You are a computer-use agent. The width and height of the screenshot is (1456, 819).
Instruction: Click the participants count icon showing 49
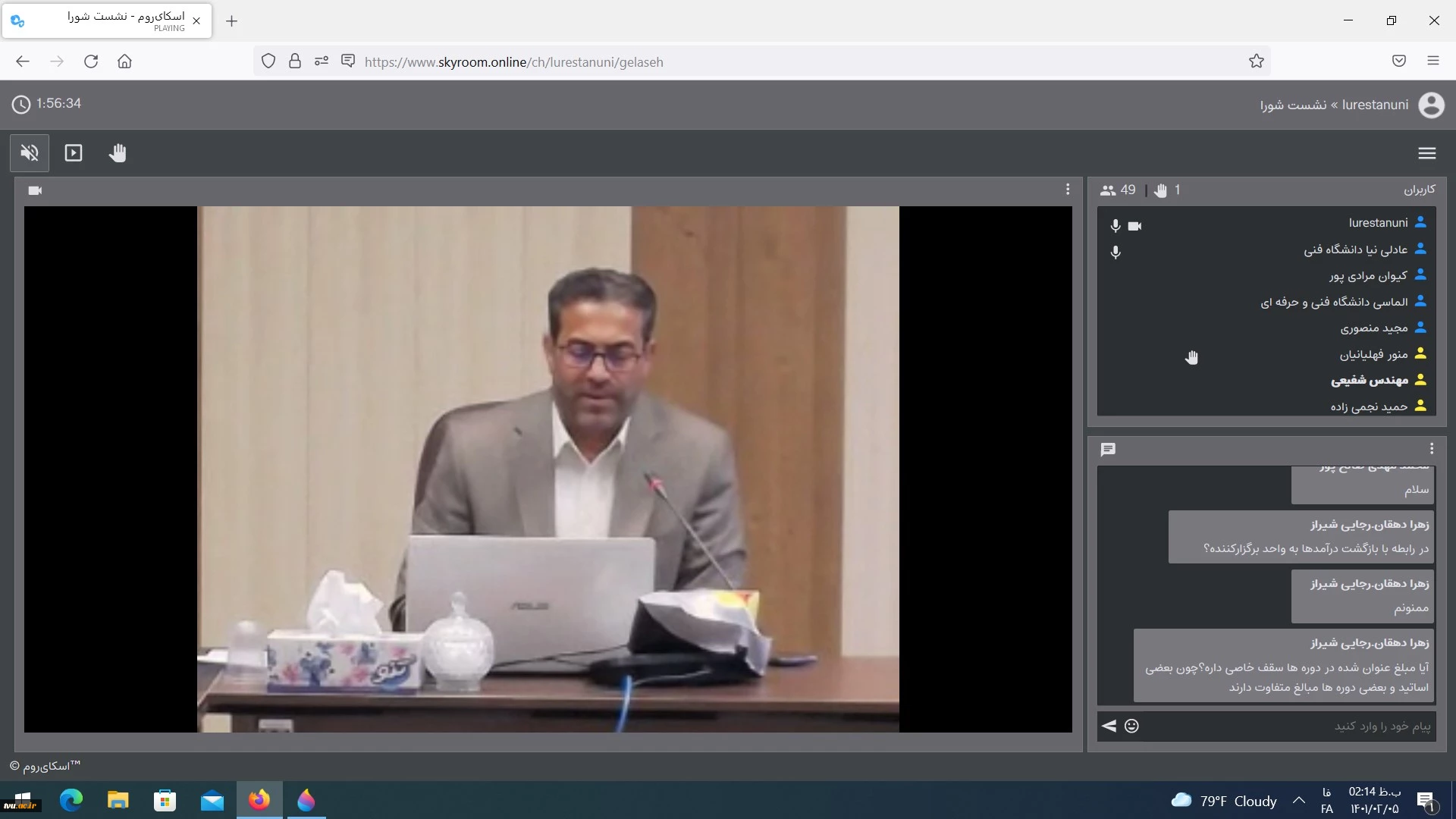[1108, 190]
